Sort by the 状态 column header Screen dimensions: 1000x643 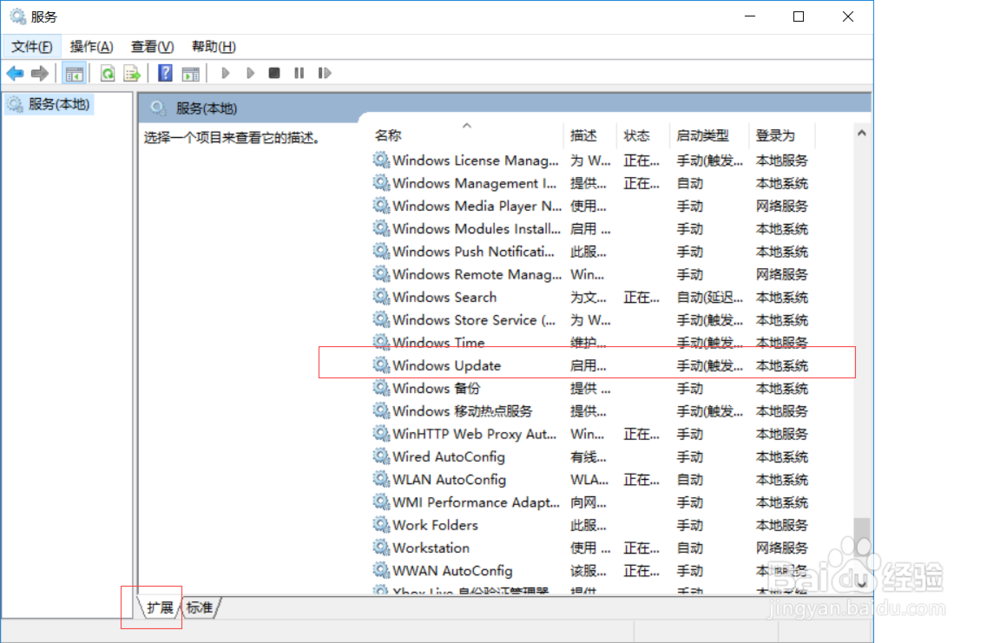644,135
